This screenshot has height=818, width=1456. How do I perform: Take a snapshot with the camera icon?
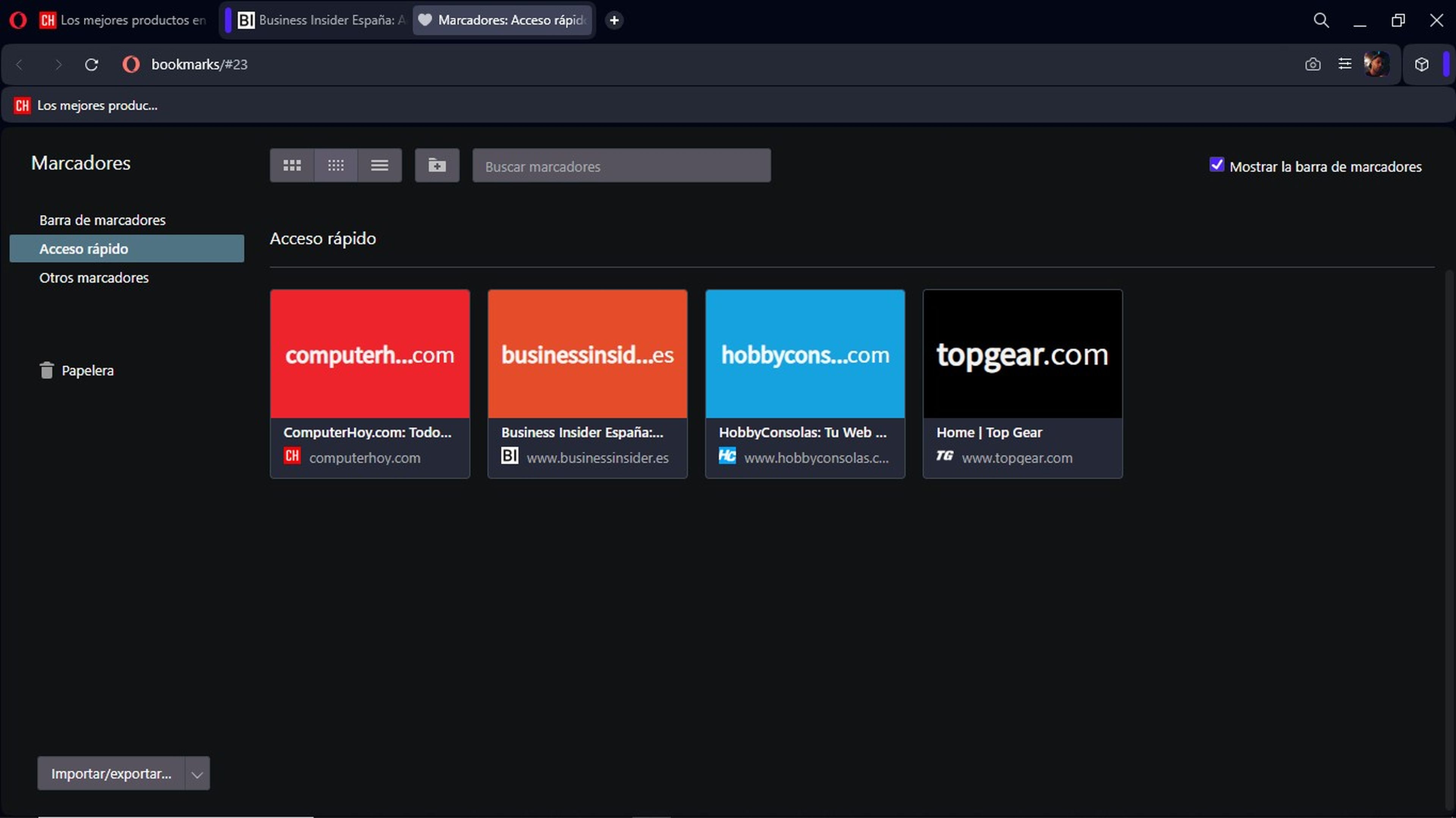click(1313, 64)
